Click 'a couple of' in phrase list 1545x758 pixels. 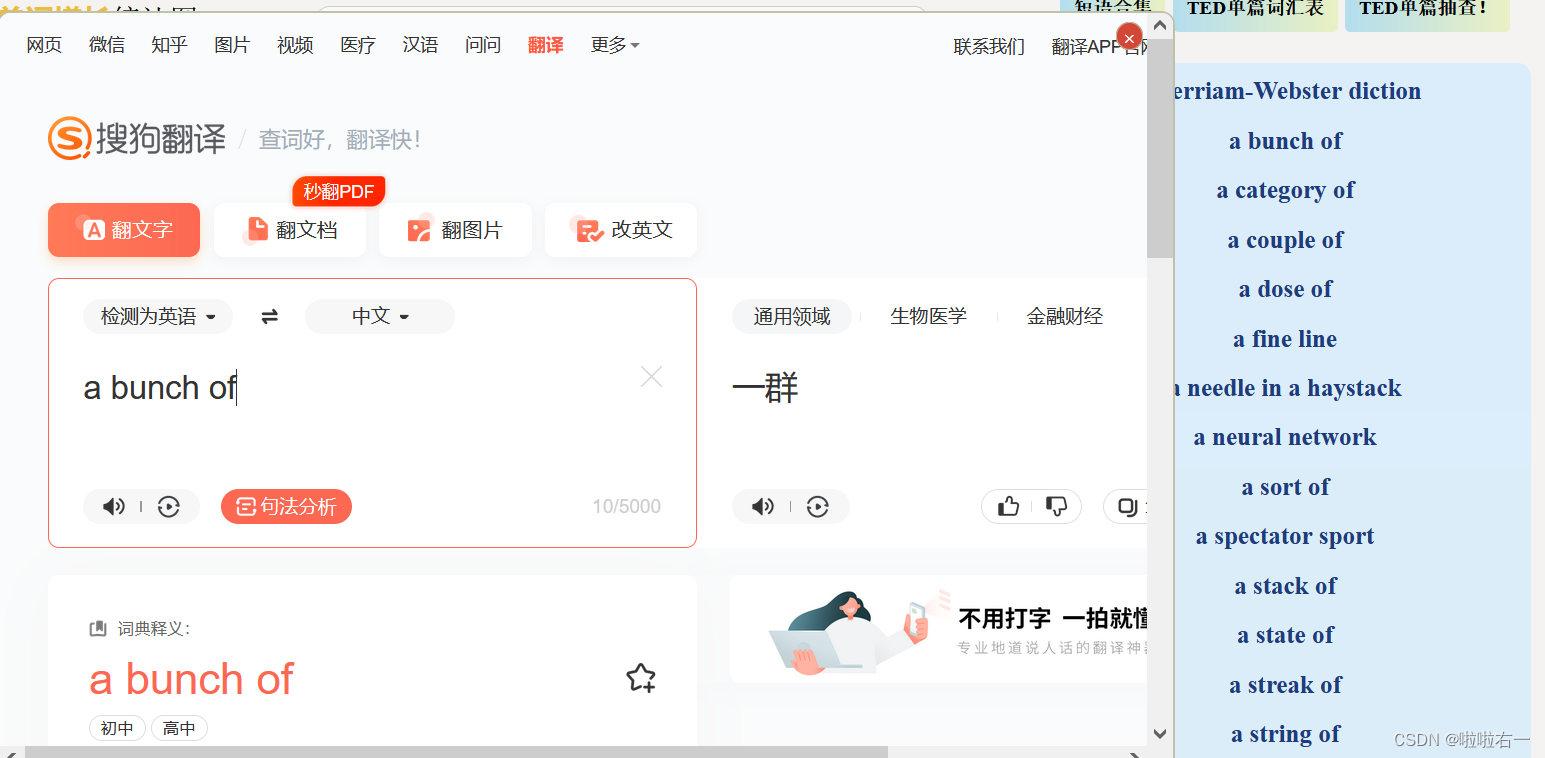[1285, 240]
